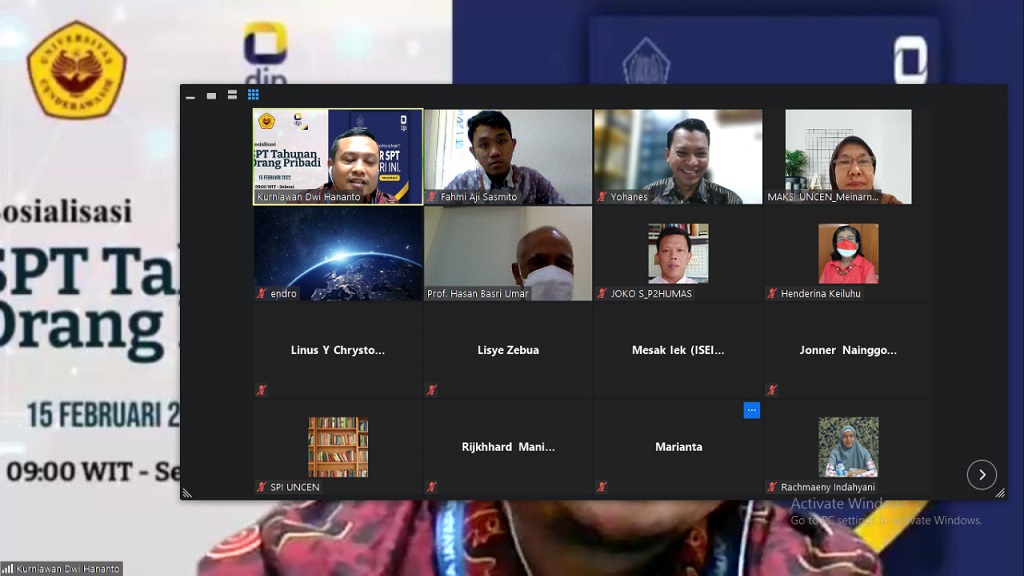Click muted mic icon on SPI UNCEN
The image size is (1024, 576).
point(262,487)
